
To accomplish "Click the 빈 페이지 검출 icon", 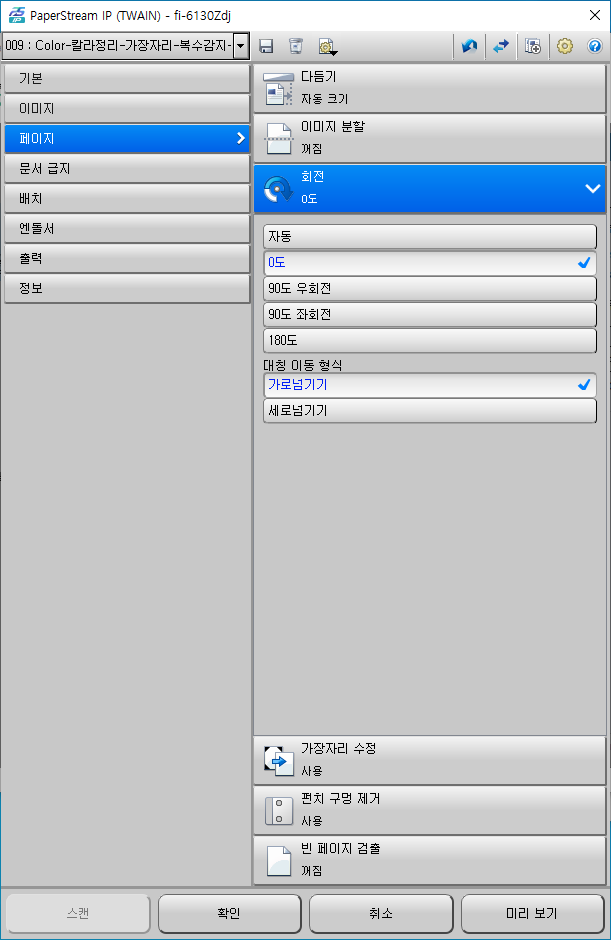I will click(x=278, y=861).
